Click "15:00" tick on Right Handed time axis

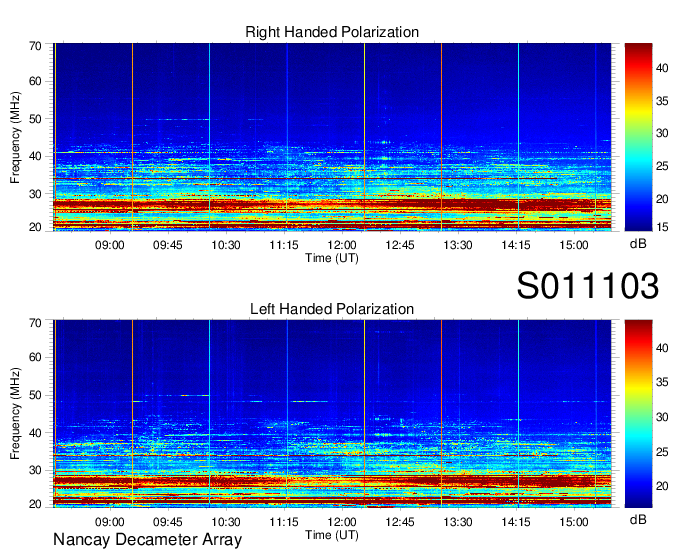pyautogui.click(x=574, y=245)
